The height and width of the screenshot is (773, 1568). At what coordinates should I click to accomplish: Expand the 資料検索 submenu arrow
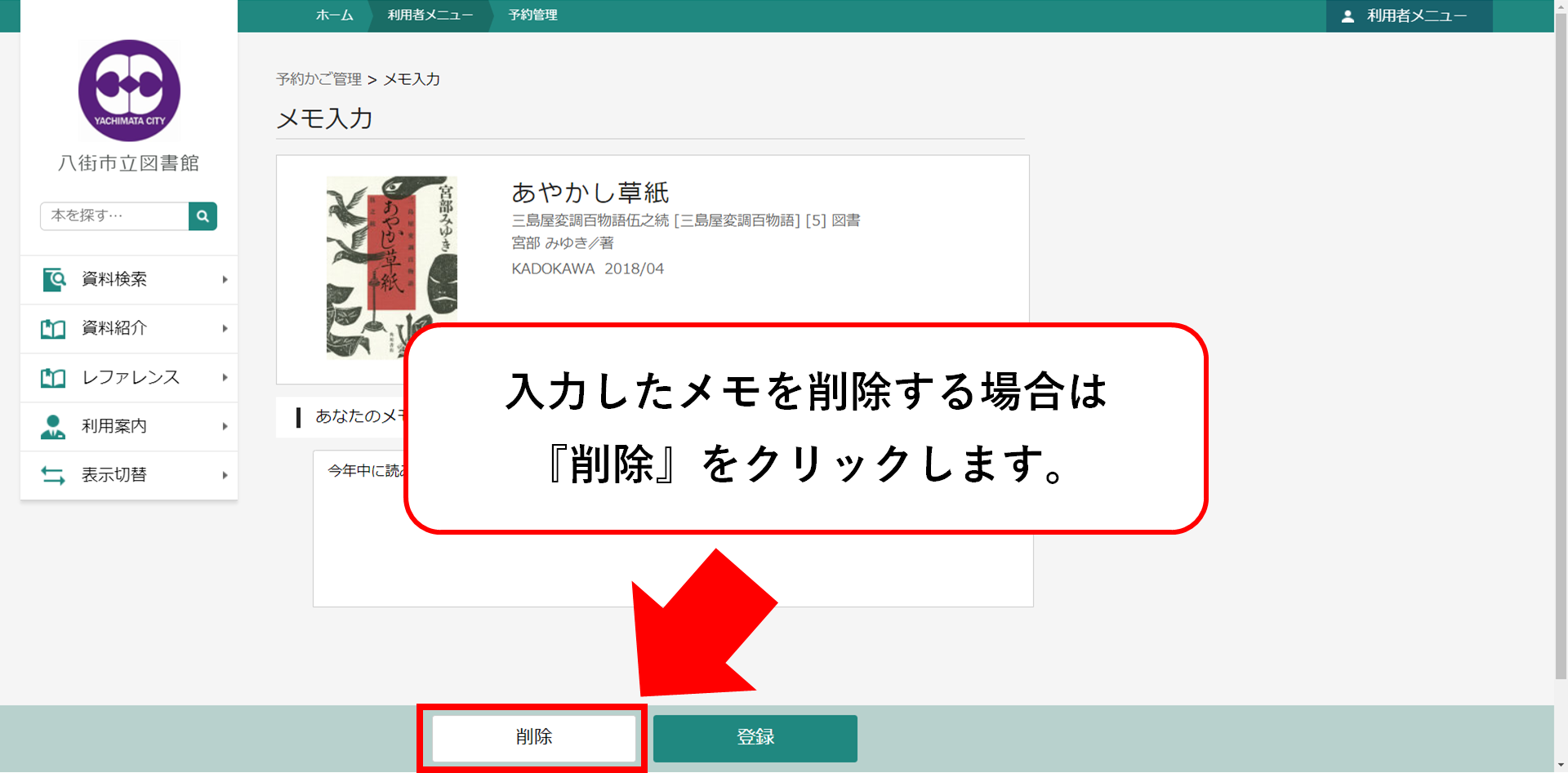[225, 280]
